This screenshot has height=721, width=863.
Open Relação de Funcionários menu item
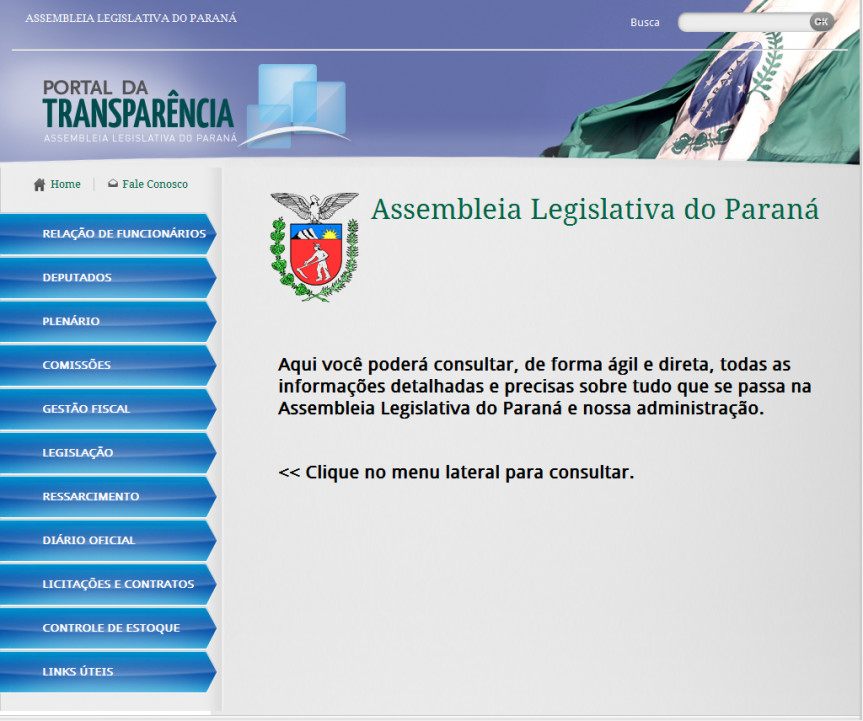pyautogui.click(x=123, y=234)
